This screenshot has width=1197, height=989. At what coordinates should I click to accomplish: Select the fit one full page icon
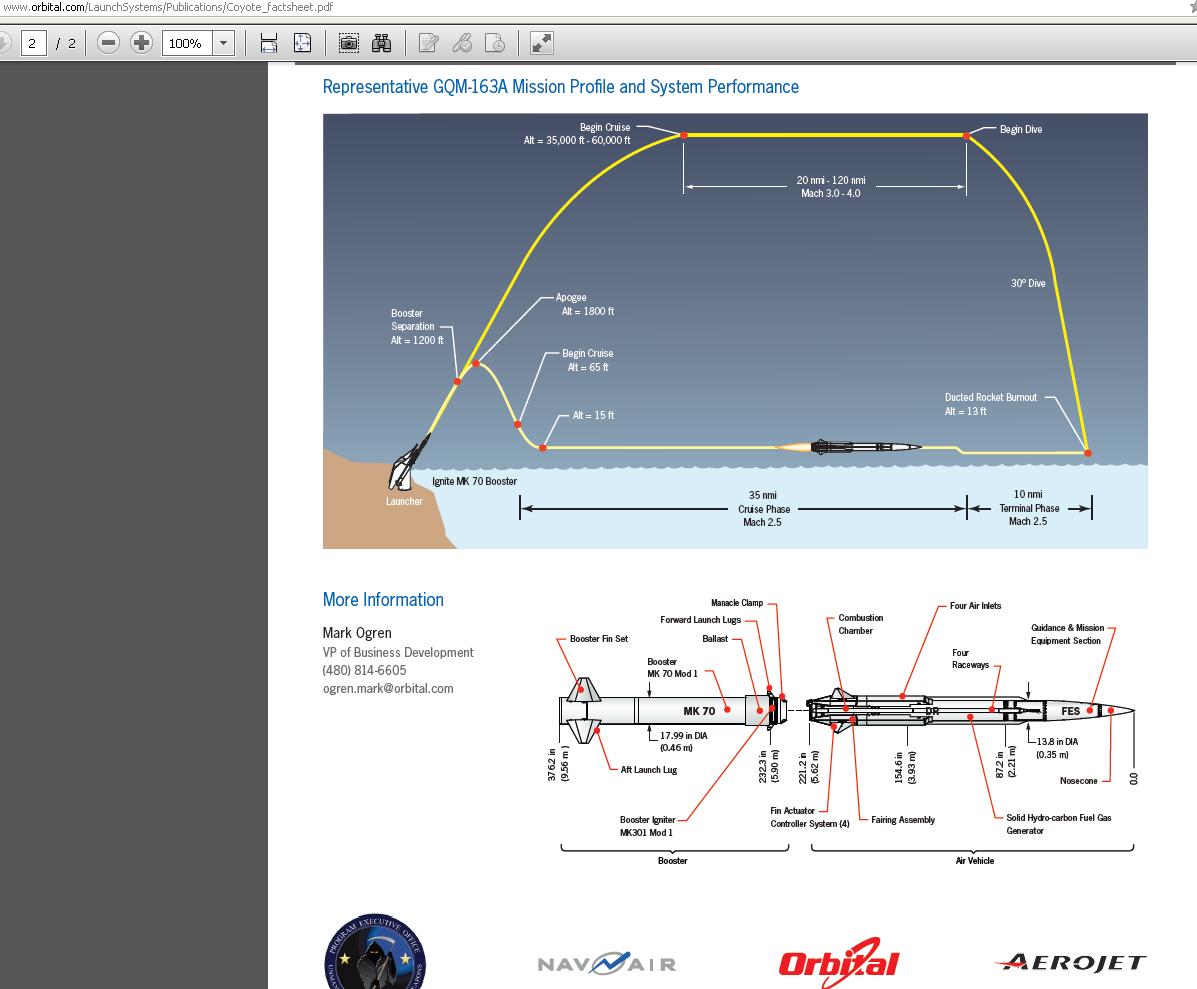(302, 43)
